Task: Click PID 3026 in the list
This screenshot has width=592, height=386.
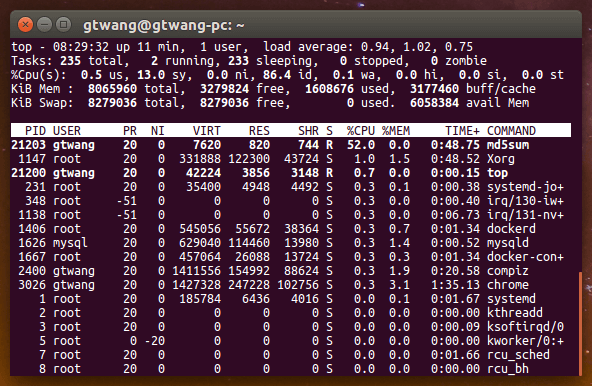Action: (x=32, y=284)
